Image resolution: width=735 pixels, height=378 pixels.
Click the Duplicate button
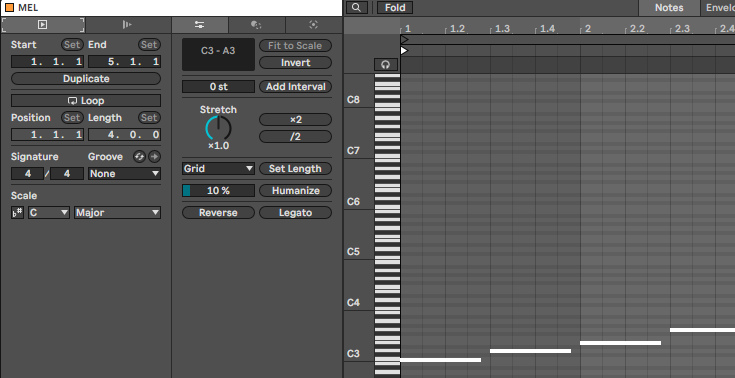(x=86, y=78)
